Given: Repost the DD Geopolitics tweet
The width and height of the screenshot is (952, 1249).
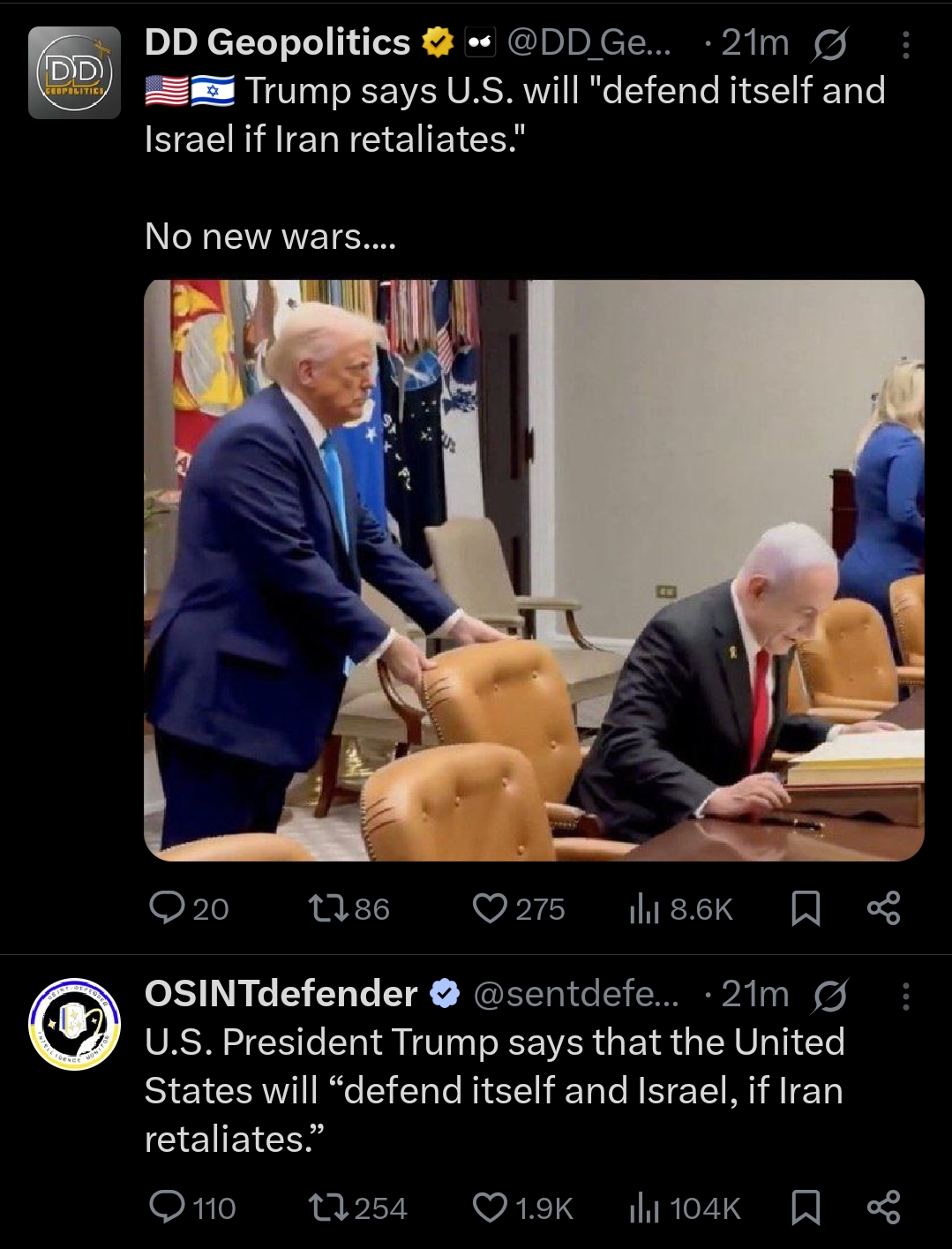Looking at the screenshot, I should 347,908.
